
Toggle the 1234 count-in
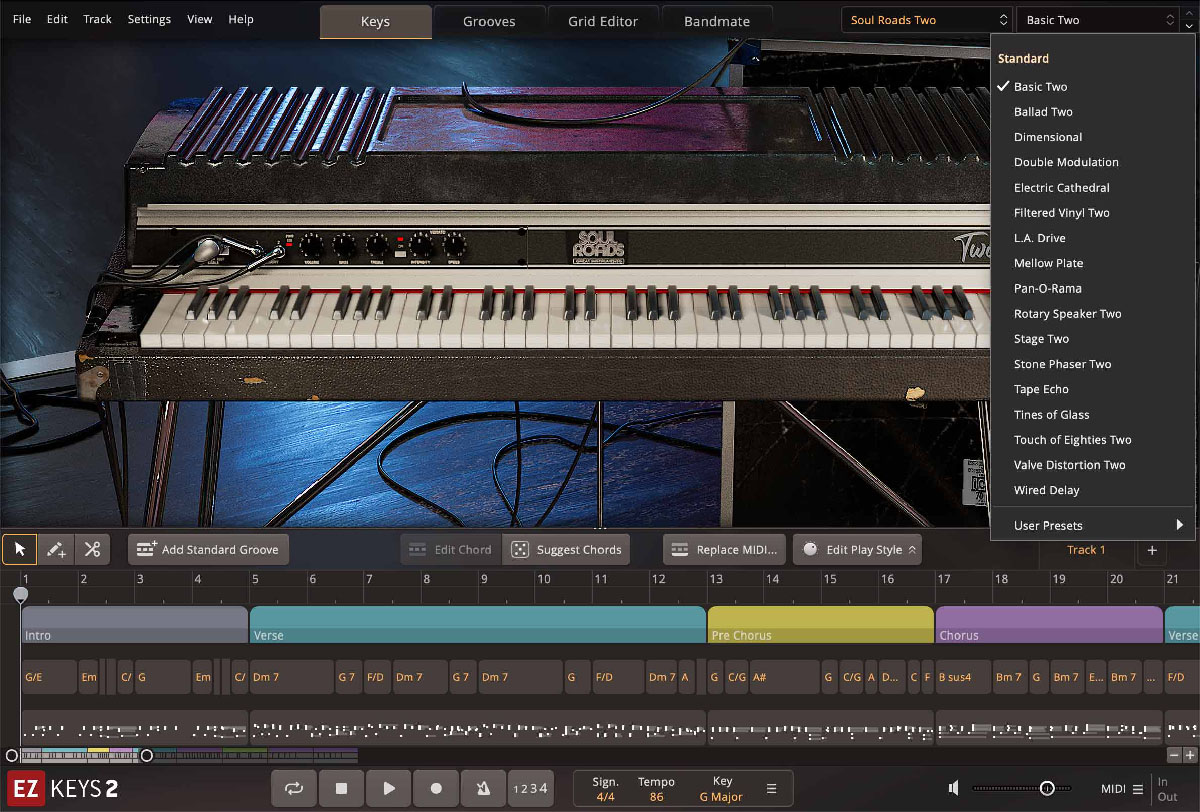(530, 788)
